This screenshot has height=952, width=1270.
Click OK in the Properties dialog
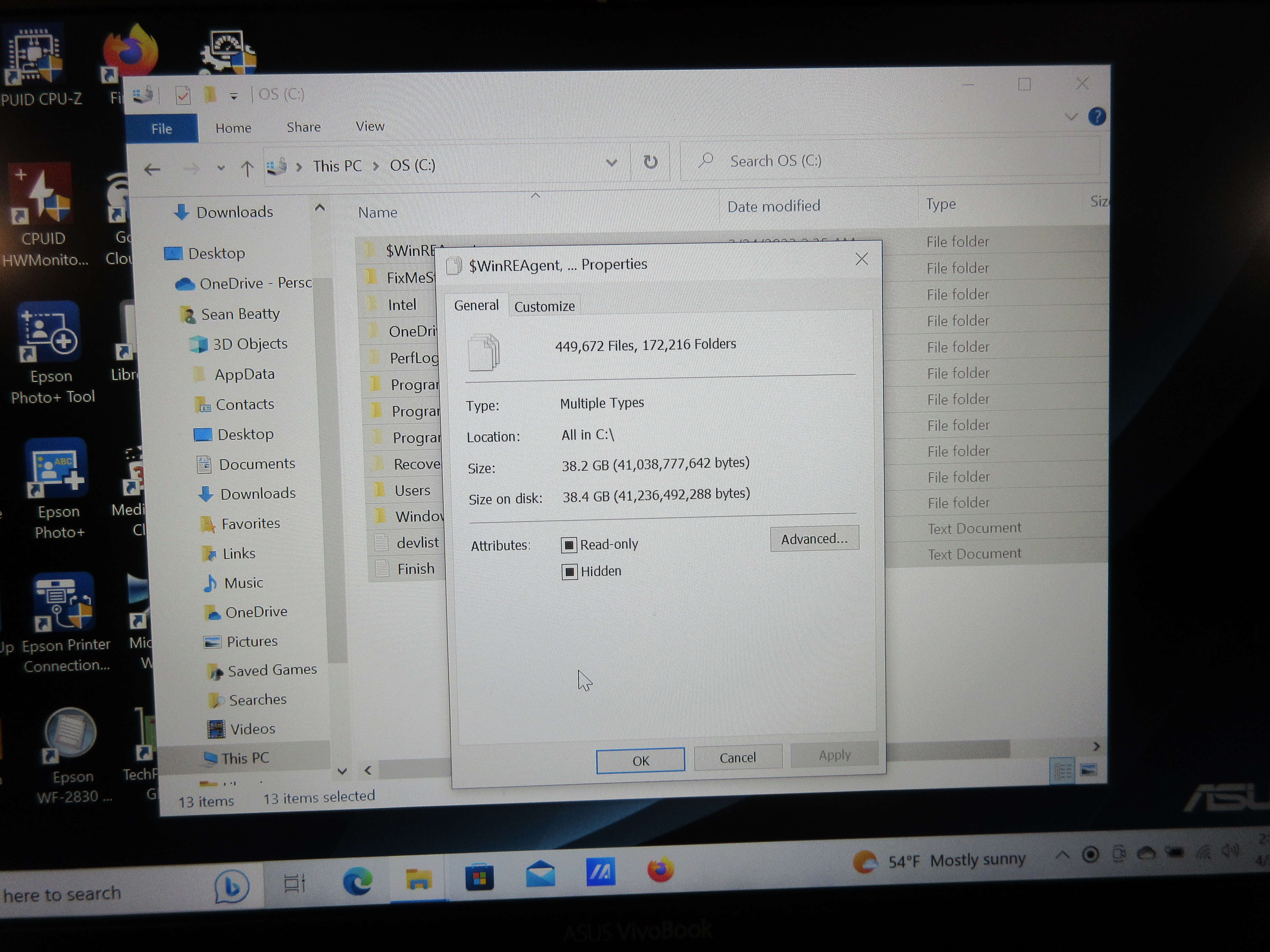click(640, 760)
